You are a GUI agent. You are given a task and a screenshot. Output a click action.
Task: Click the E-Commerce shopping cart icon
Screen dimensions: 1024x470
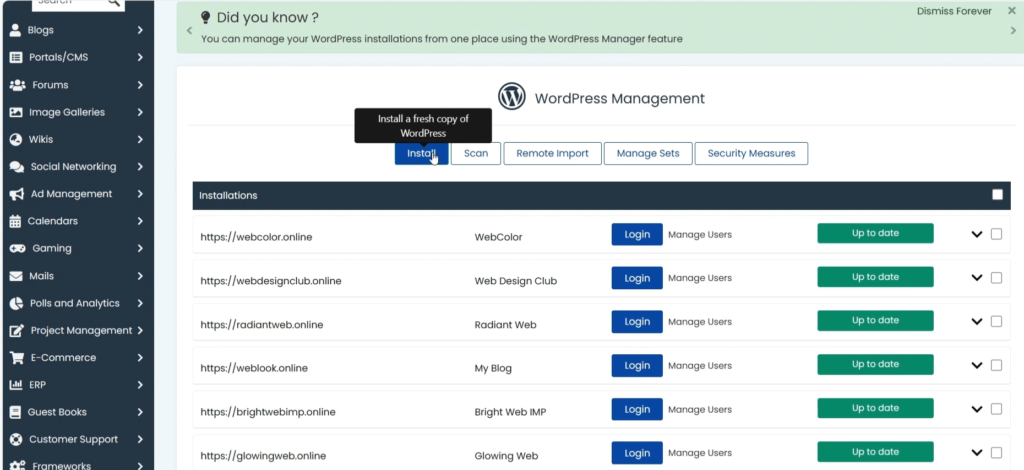16,358
